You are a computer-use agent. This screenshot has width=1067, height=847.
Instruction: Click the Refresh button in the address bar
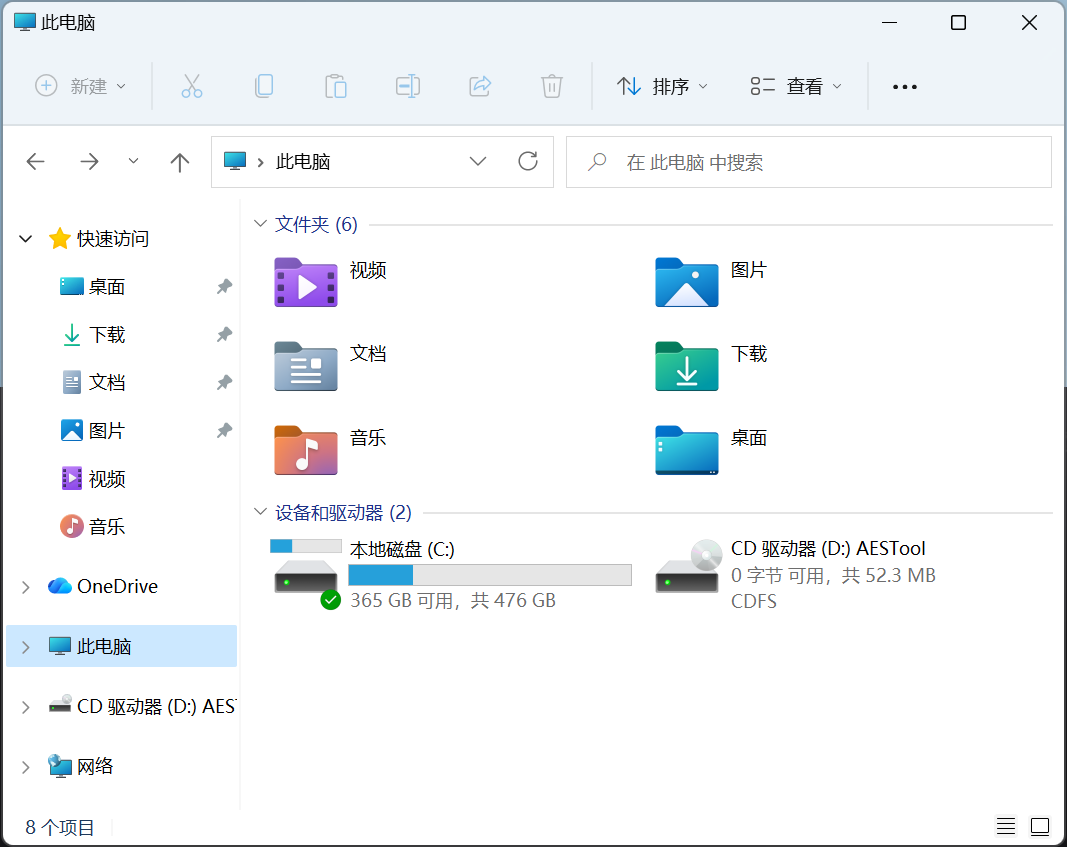click(527, 161)
